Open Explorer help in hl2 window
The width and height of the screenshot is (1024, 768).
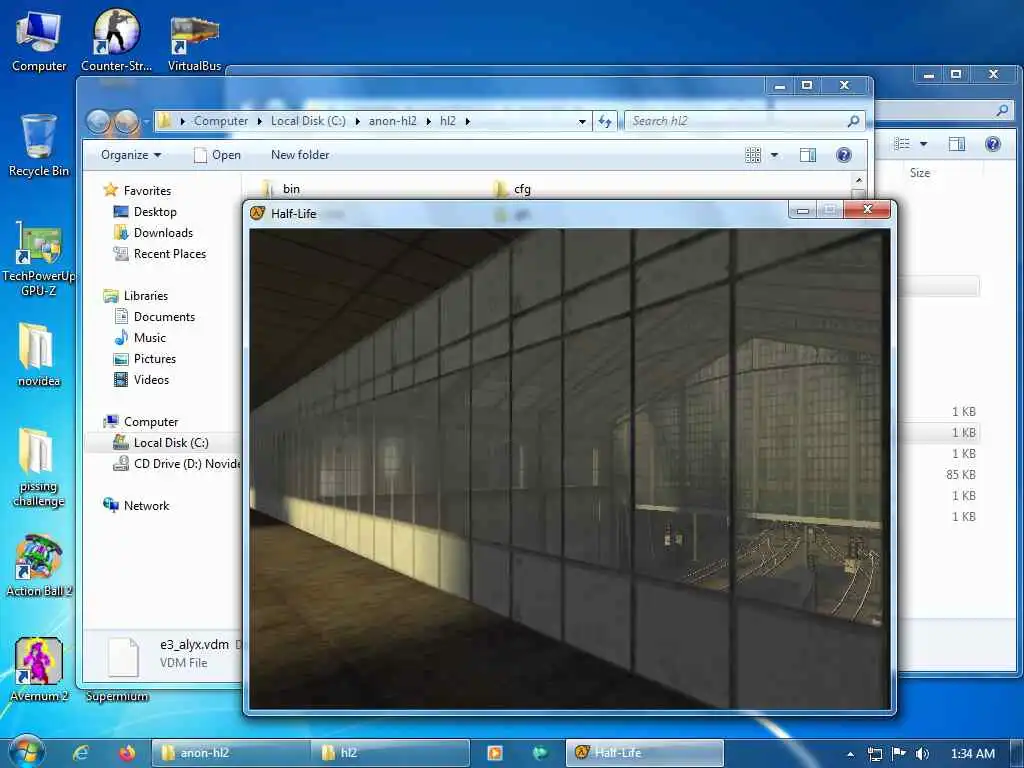pos(844,155)
